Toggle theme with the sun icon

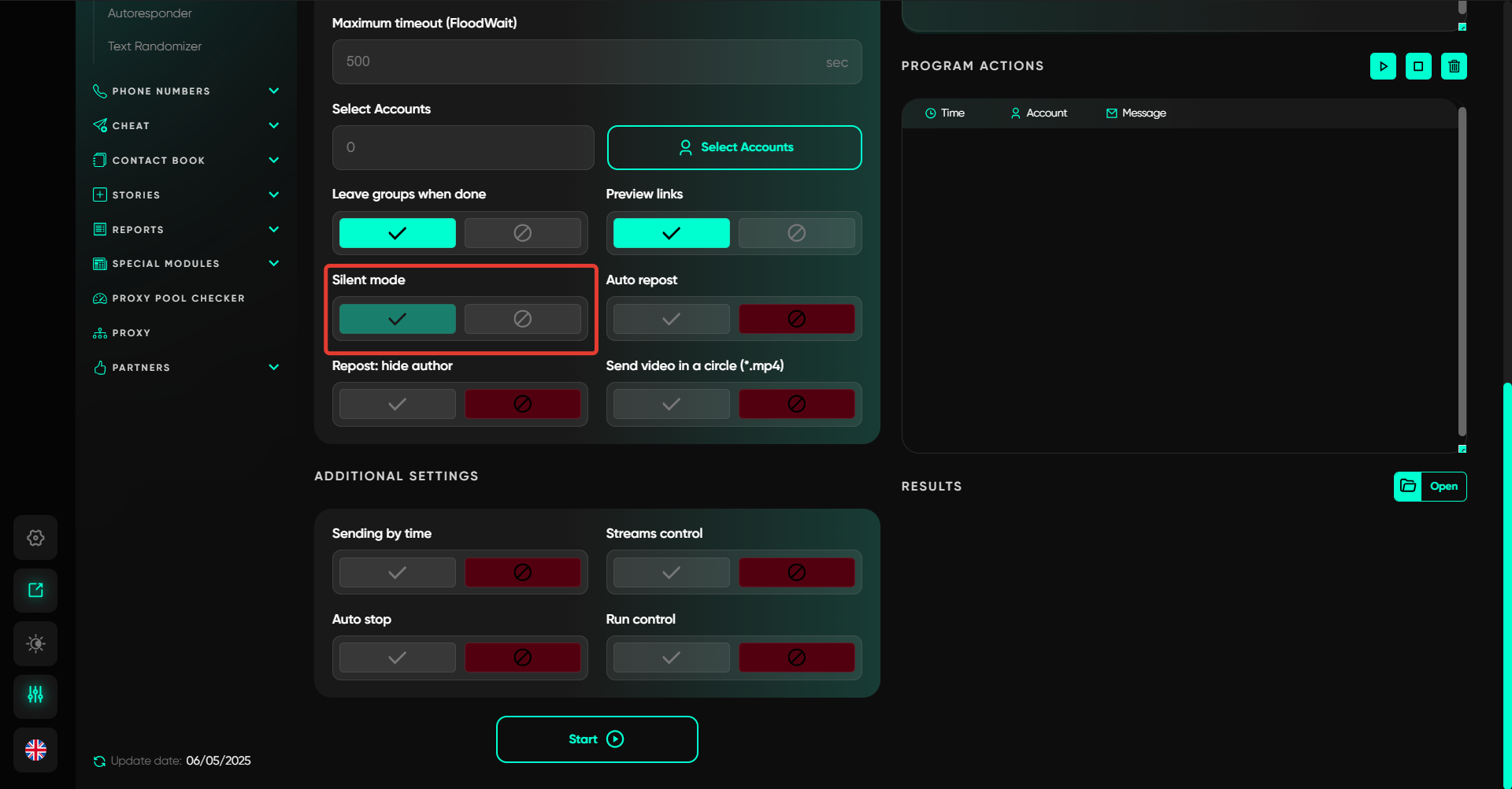pyautogui.click(x=35, y=643)
